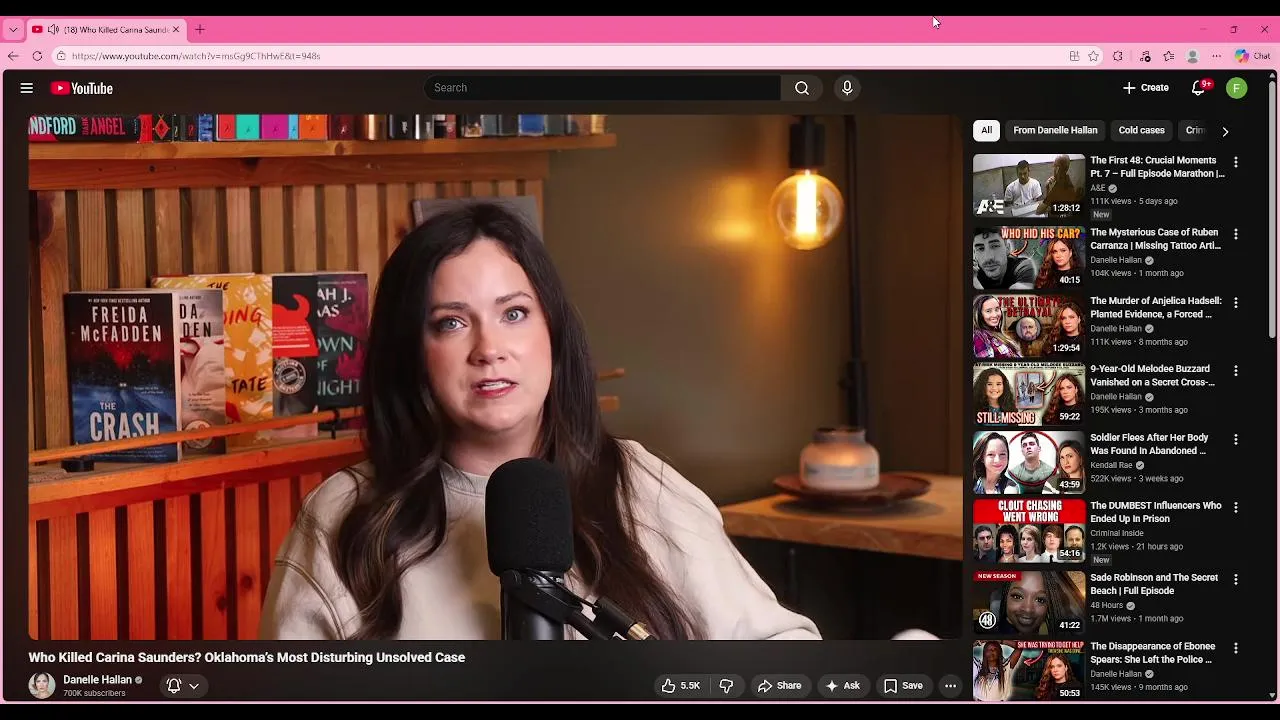The image size is (1280, 720).
Task: Click the Create button
Action: [x=1145, y=88]
